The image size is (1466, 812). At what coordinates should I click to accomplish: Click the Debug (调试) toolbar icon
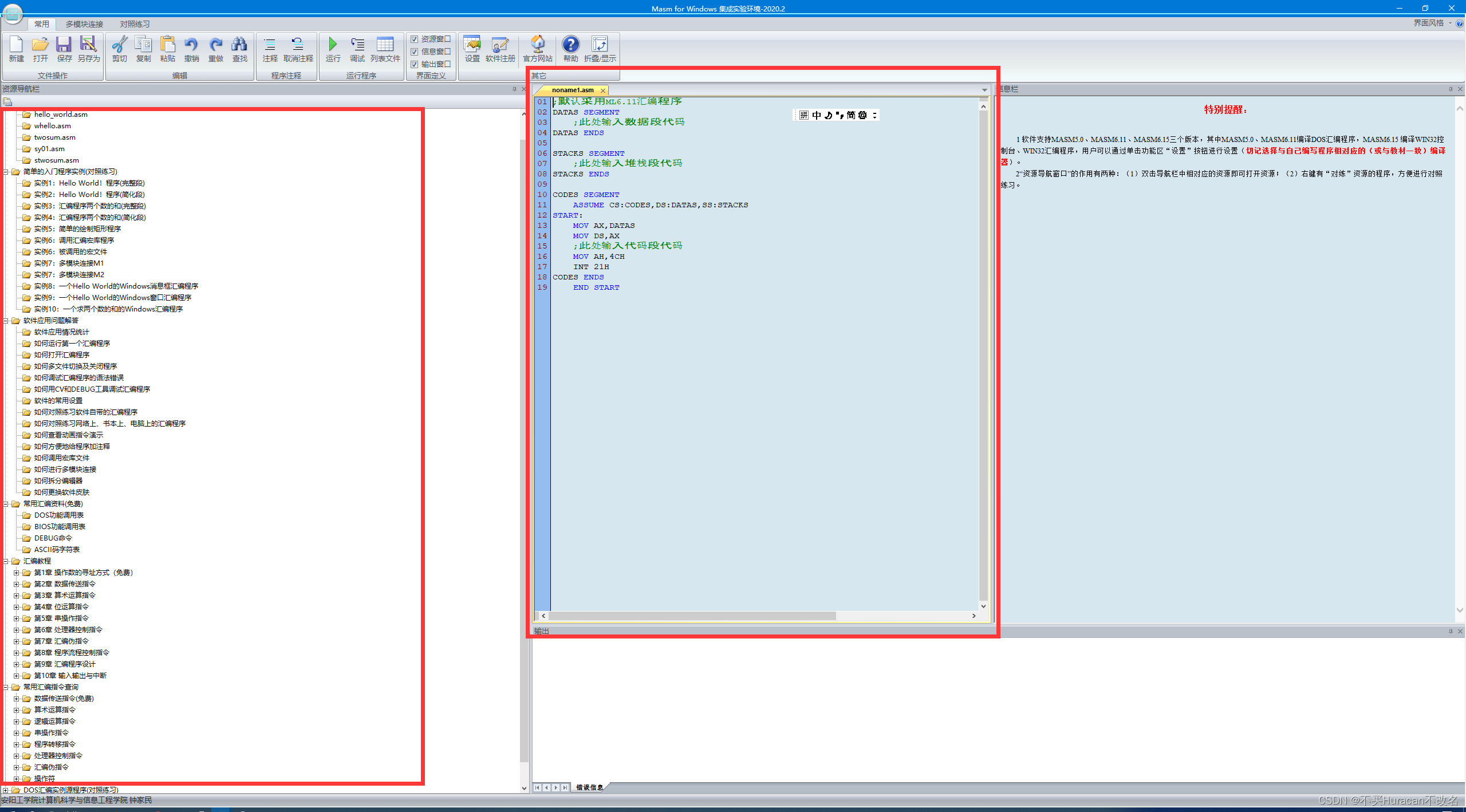point(357,45)
